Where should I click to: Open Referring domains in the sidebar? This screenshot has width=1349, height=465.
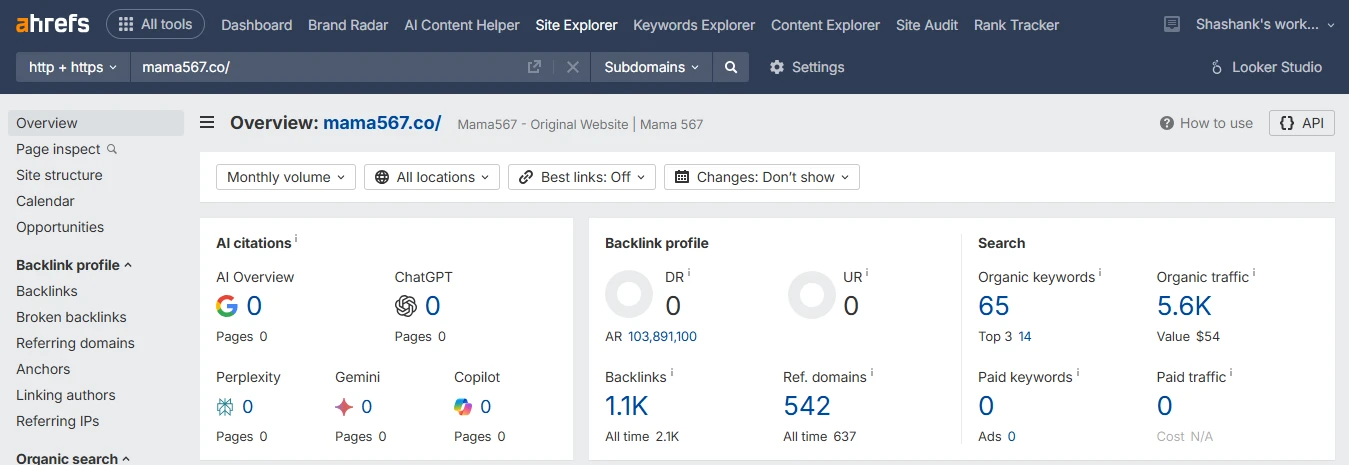point(75,343)
